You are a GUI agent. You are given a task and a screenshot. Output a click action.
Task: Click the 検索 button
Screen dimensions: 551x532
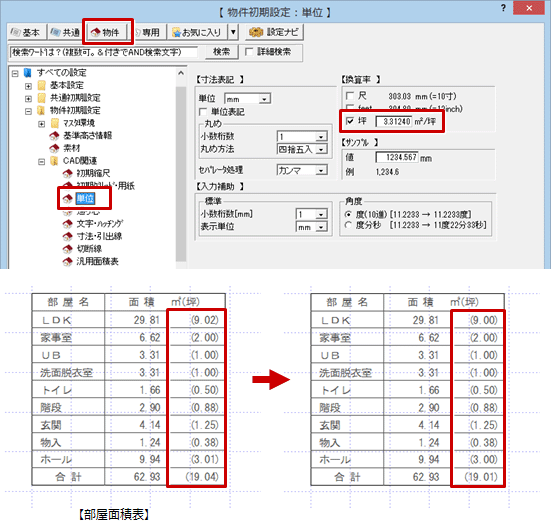(221, 52)
